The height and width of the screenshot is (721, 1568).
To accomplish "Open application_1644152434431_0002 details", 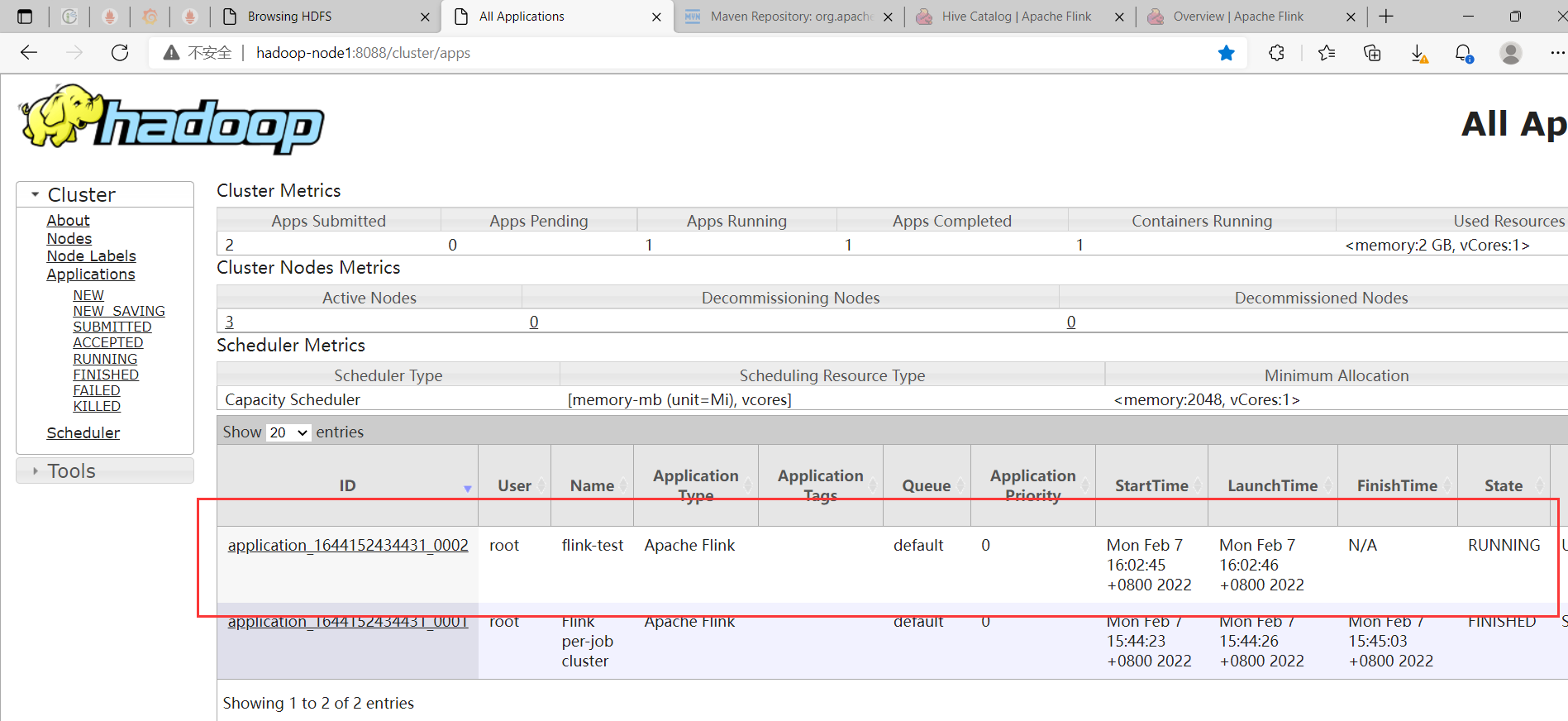I will tap(347, 545).
